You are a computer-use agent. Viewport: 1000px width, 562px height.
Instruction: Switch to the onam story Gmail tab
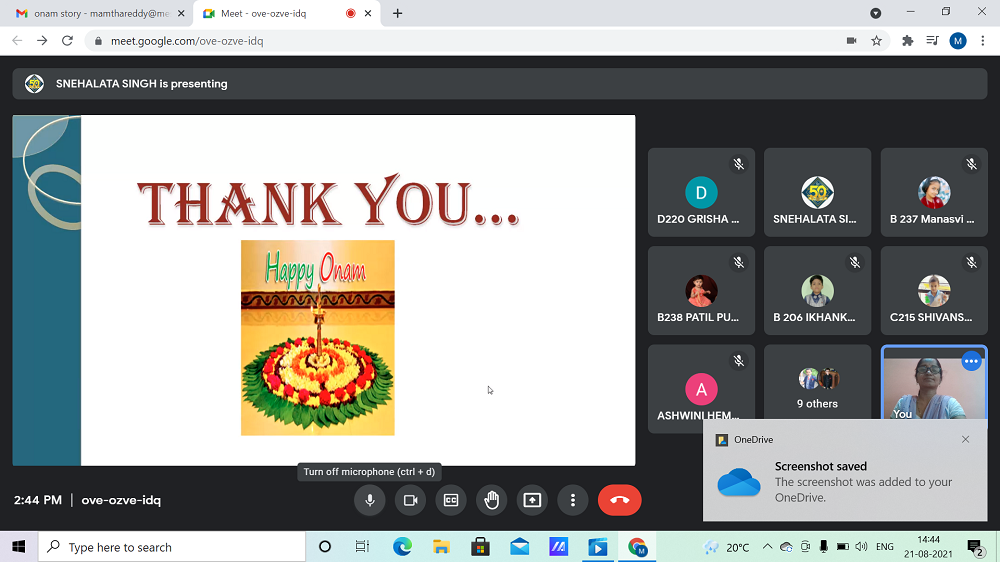pyautogui.click(x=95, y=13)
